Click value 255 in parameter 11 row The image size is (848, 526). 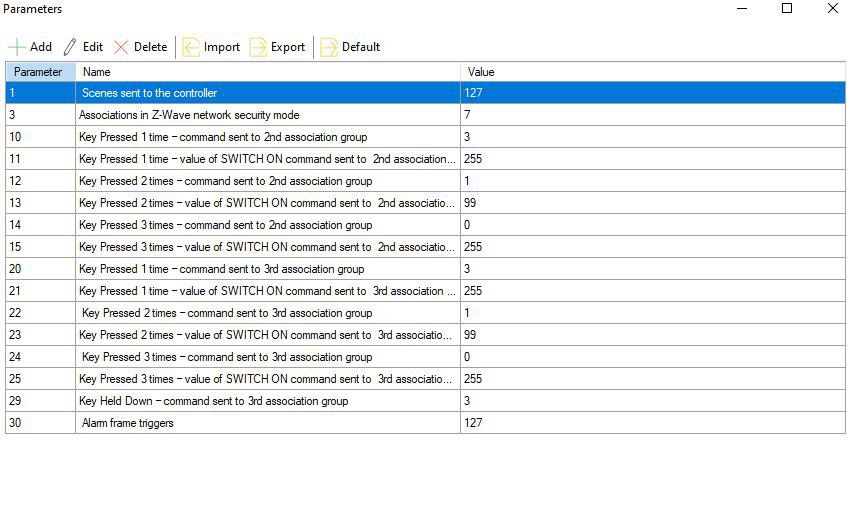473,159
